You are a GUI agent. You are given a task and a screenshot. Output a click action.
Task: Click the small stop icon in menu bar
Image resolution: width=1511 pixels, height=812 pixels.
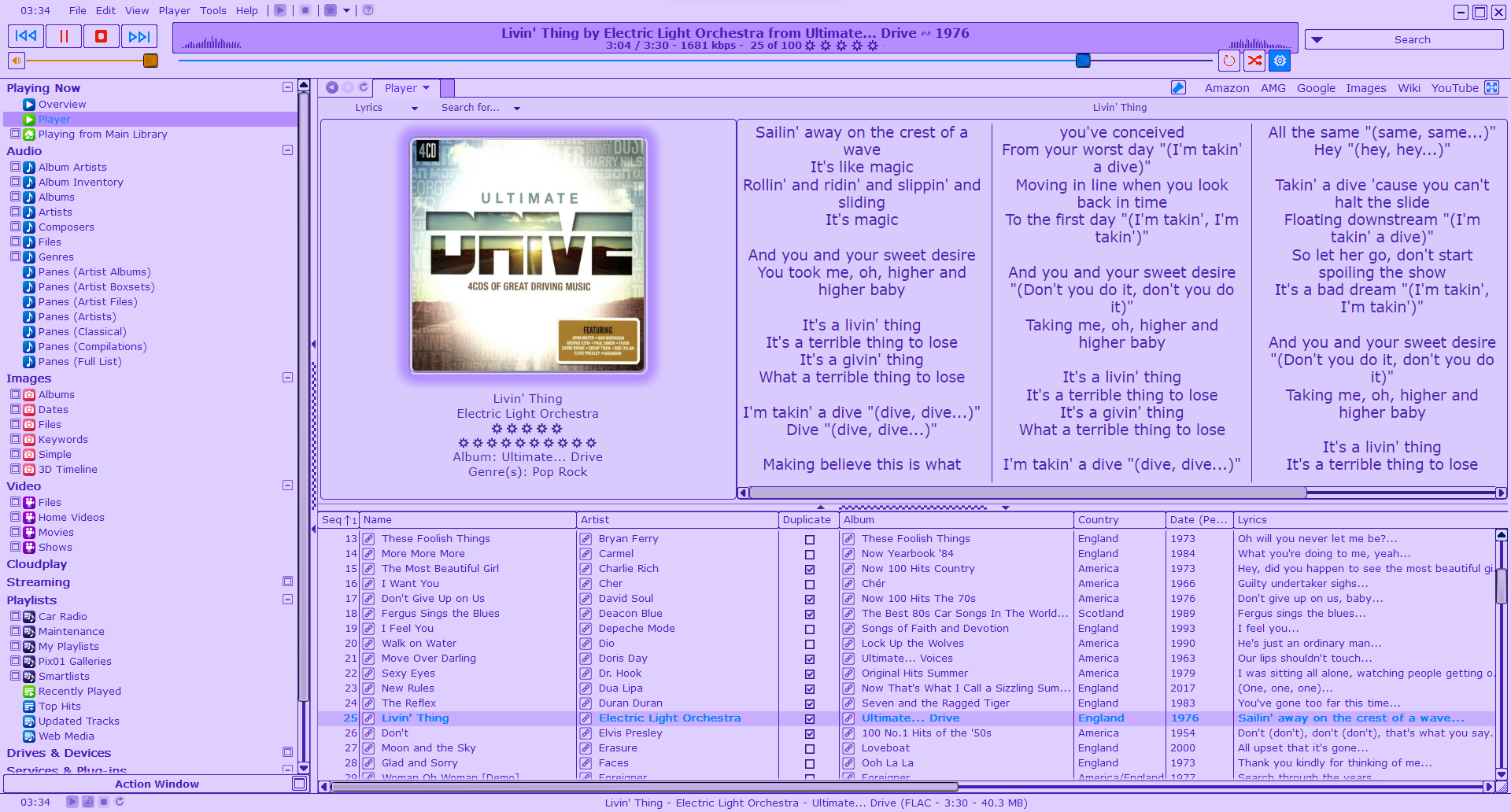tap(305, 10)
